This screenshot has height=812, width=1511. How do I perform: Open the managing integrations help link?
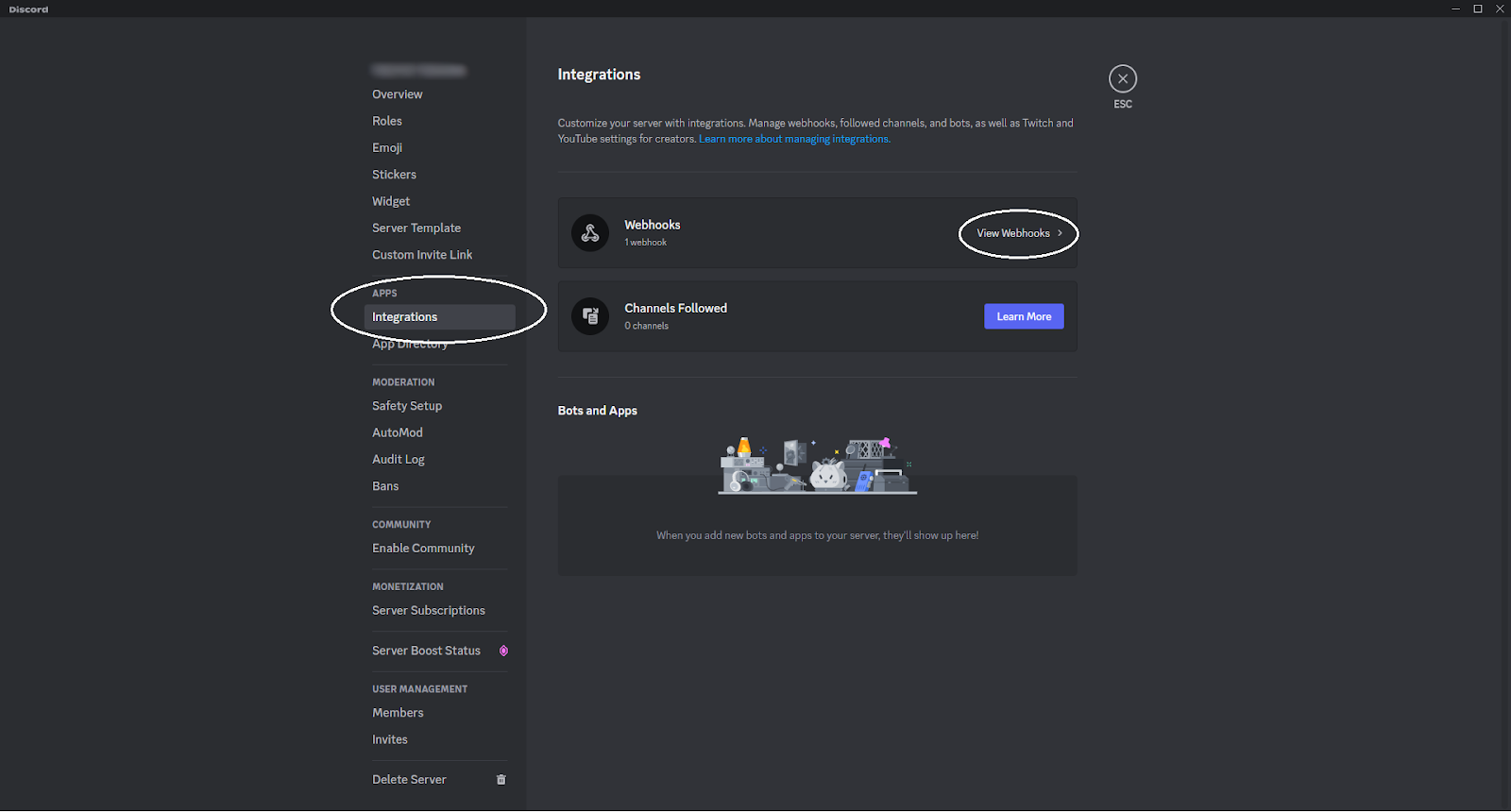(793, 140)
